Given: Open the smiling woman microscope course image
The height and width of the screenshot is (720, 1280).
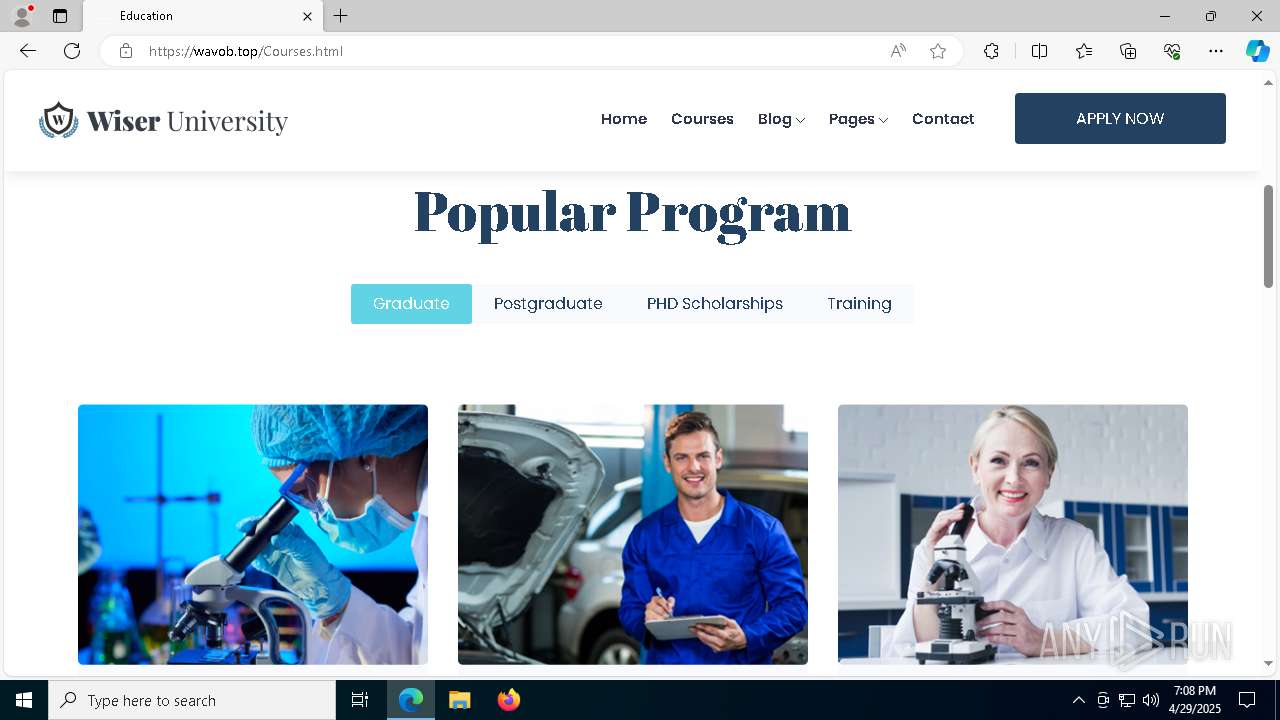Looking at the screenshot, I should (x=1013, y=534).
